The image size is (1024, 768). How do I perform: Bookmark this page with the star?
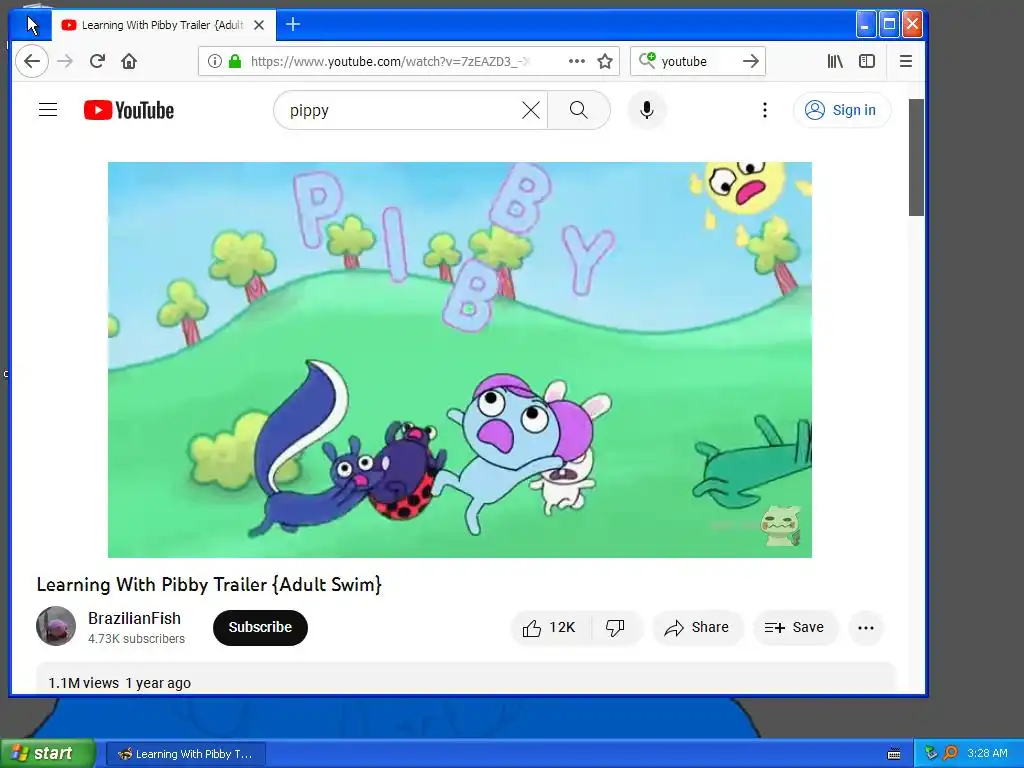[605, 61]
